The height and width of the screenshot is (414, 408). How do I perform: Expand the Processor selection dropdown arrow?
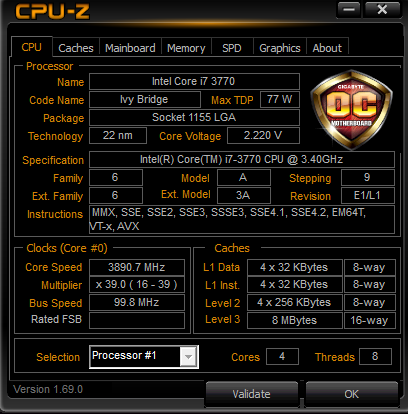188,357
